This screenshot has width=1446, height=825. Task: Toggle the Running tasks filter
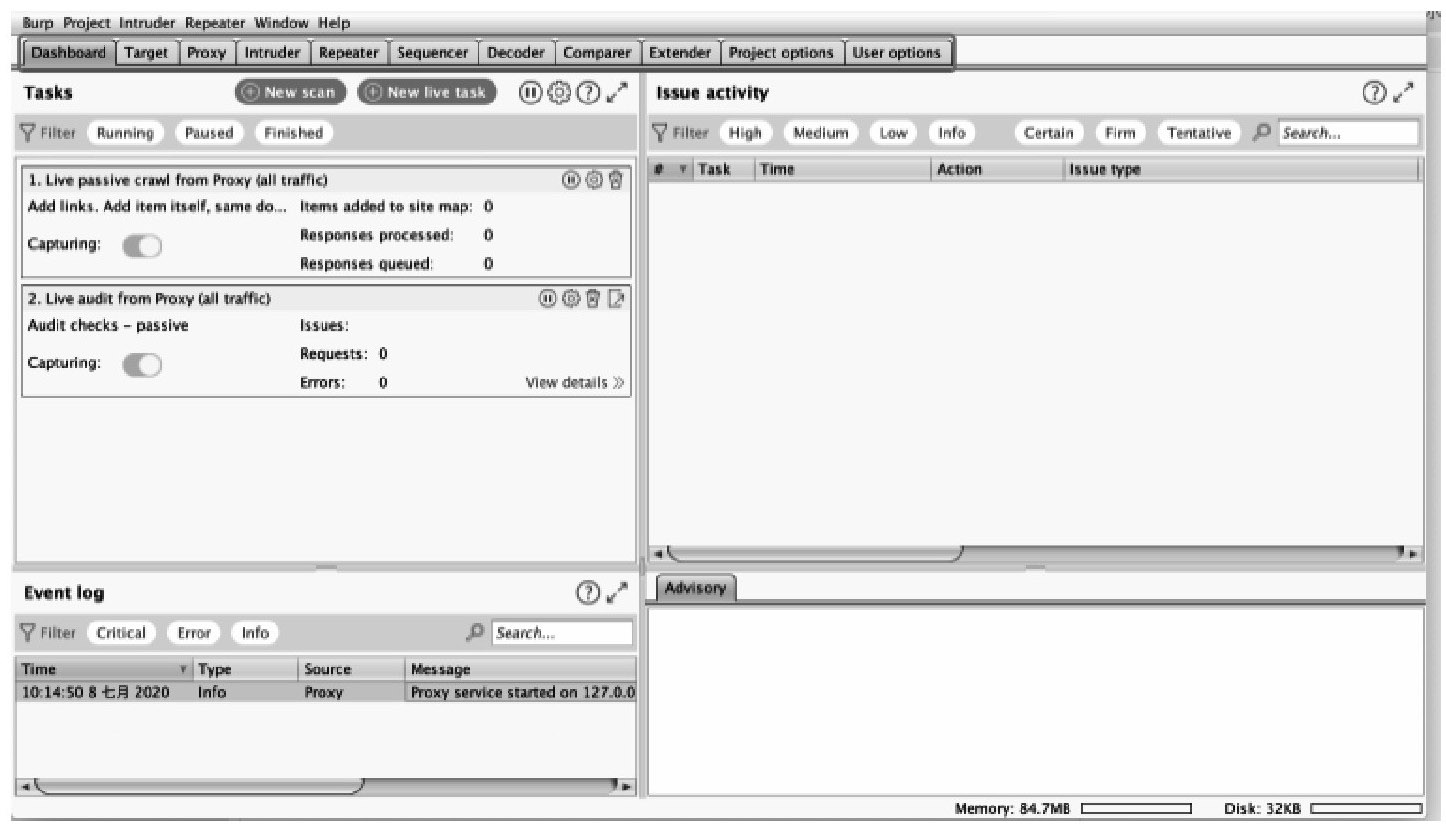click(125, 133)
